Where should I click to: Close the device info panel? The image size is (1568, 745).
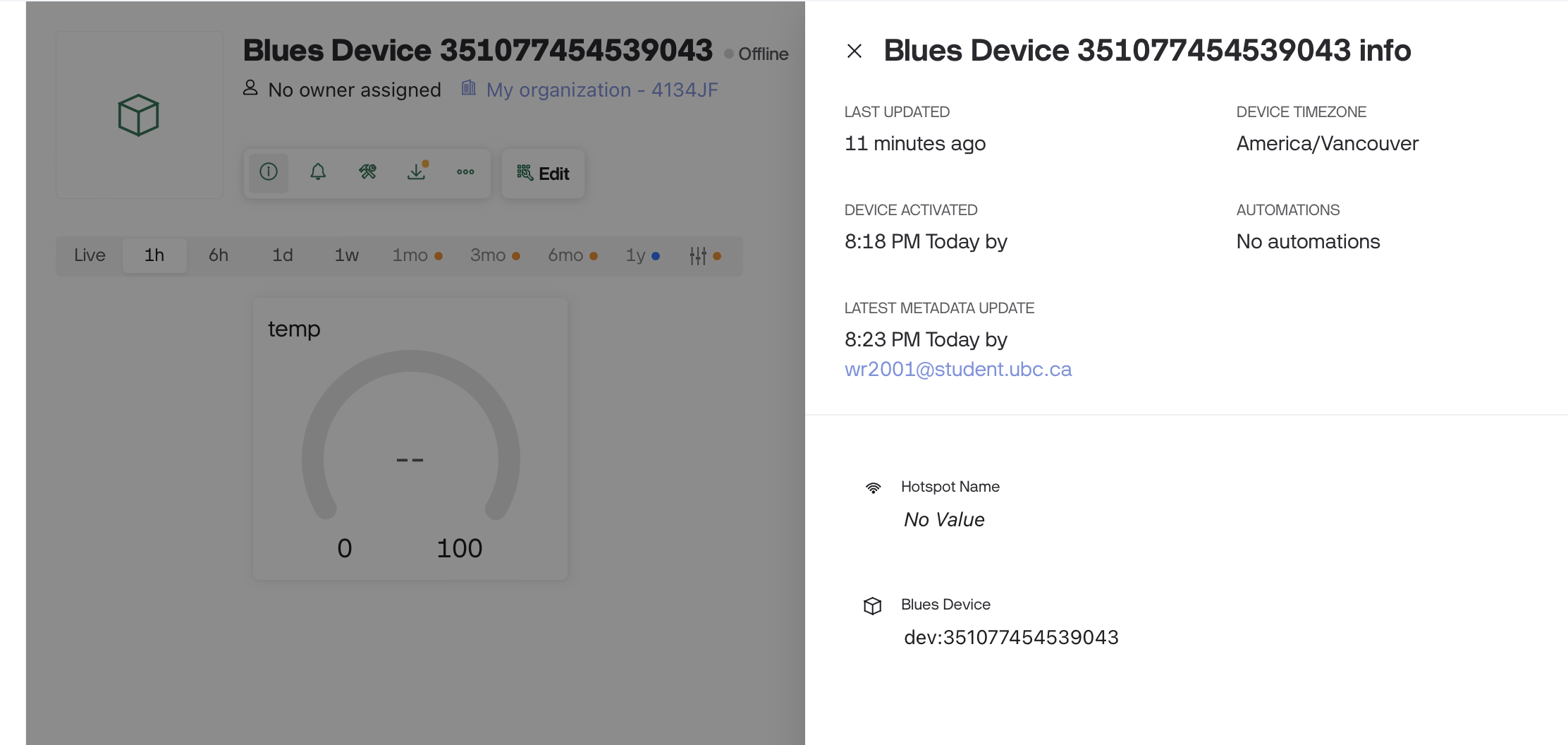click(854, 51)
